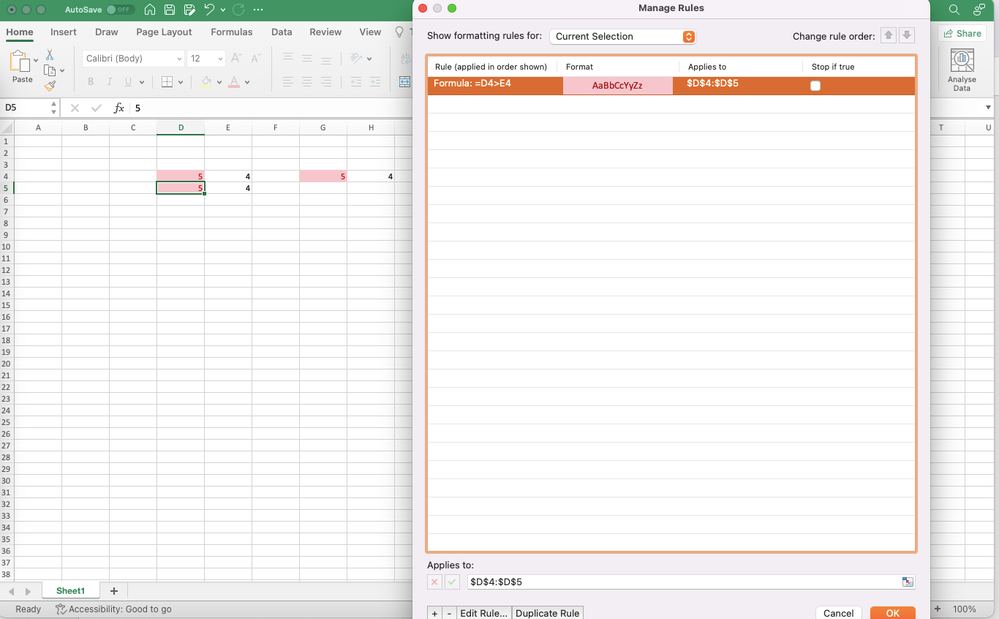Toggle Bold formatting
This screenshot has width=999, height=619.
[x=91, y=81]
